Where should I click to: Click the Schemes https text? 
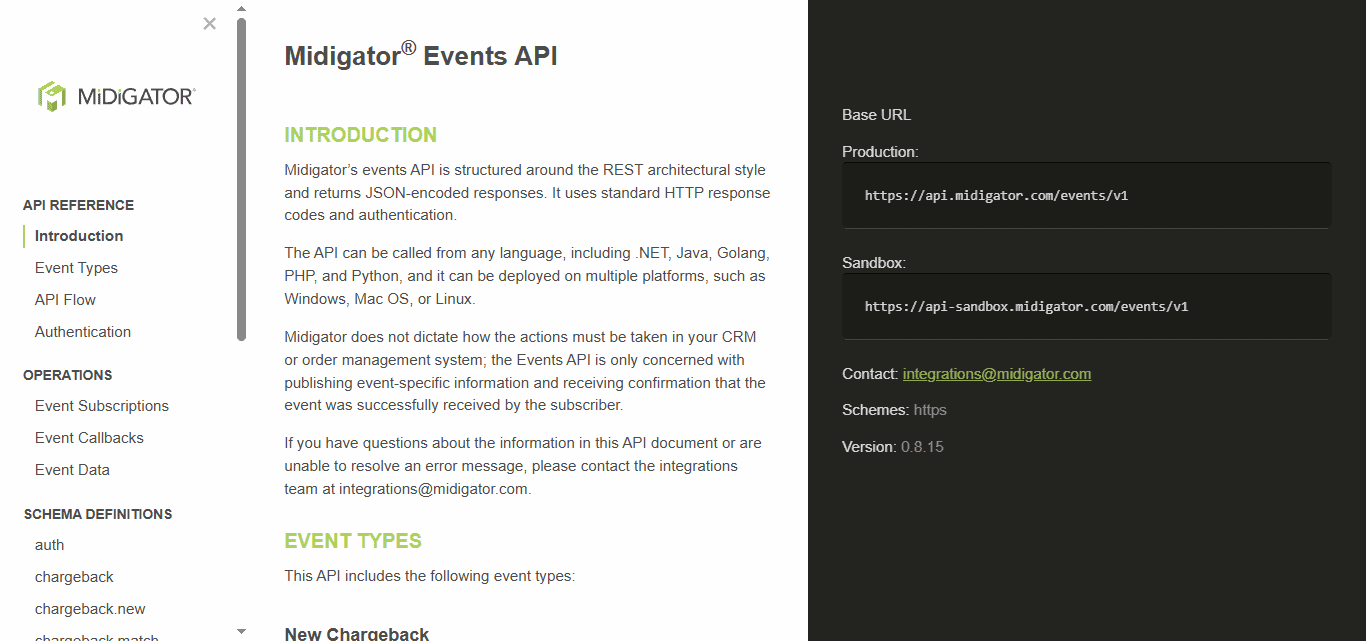[894, 410]
